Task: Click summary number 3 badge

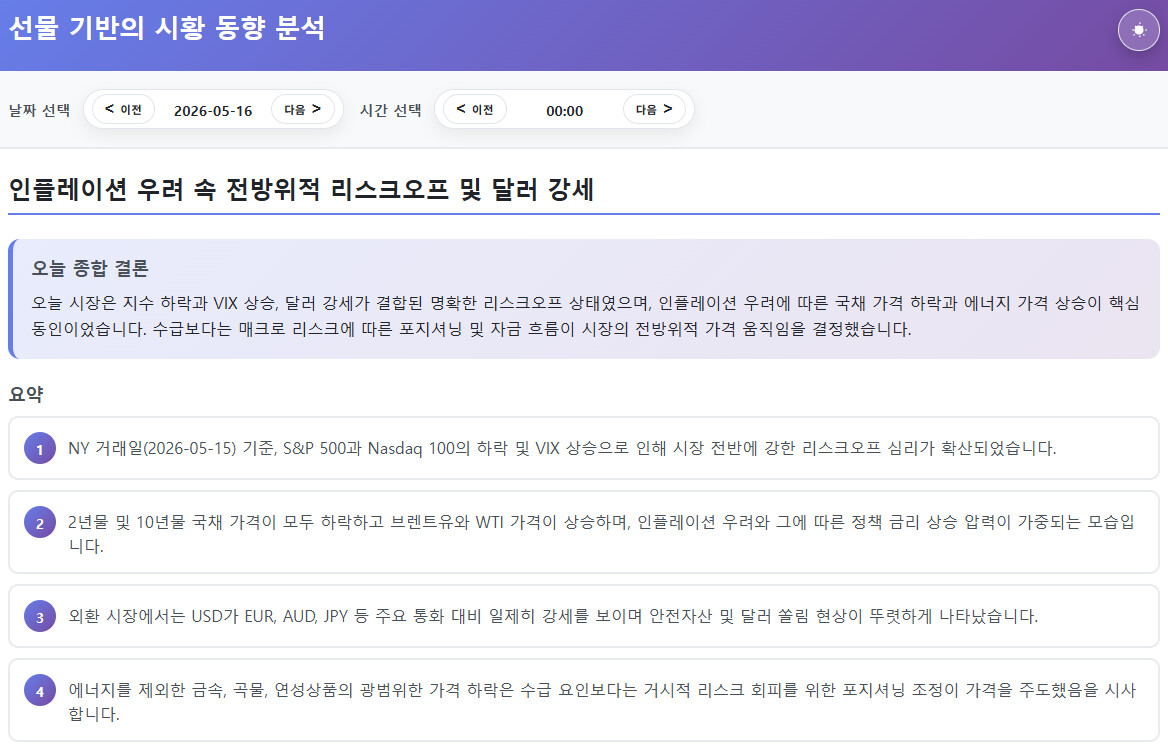Action: (x=40, y=616)
